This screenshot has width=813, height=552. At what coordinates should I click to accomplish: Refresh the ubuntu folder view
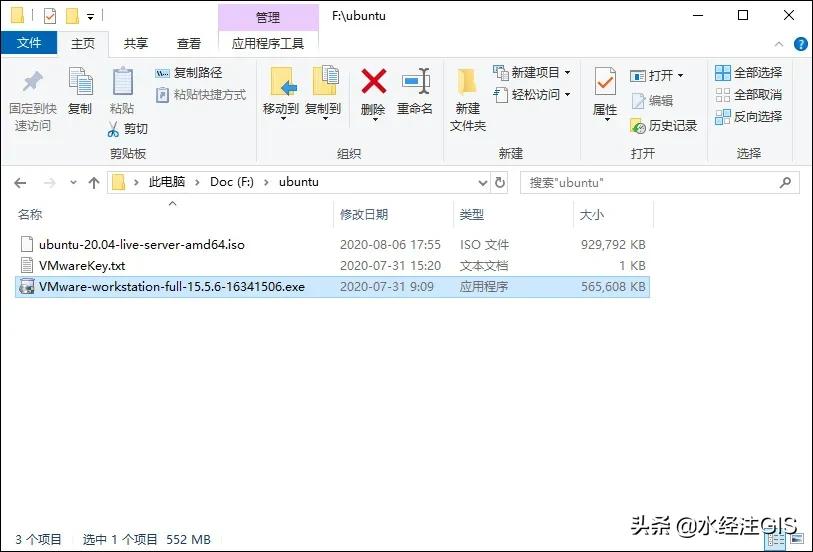(500, 182)
